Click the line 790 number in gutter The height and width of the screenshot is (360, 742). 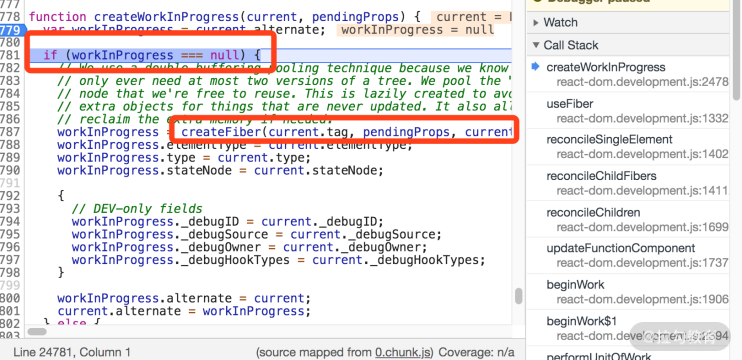[10, 170]
